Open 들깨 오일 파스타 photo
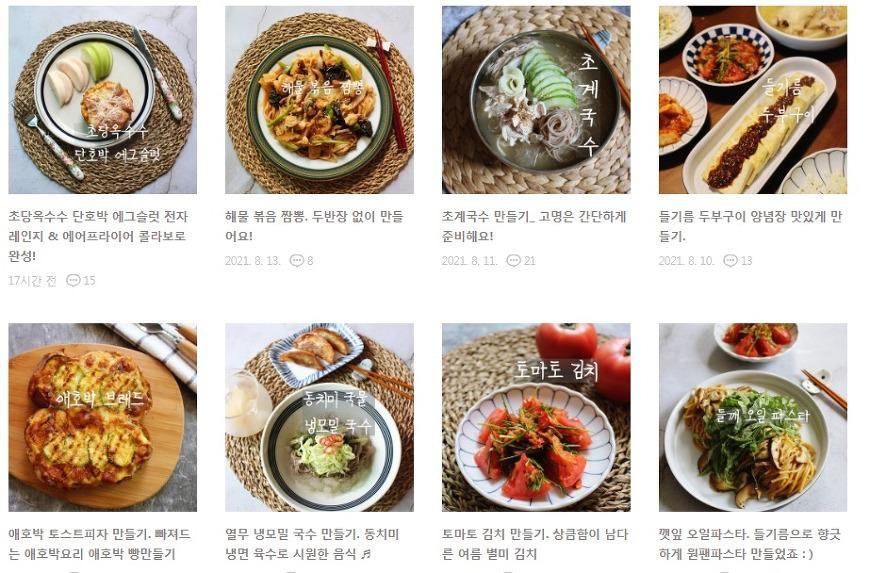872x573 pixels. tap(753, 417)
